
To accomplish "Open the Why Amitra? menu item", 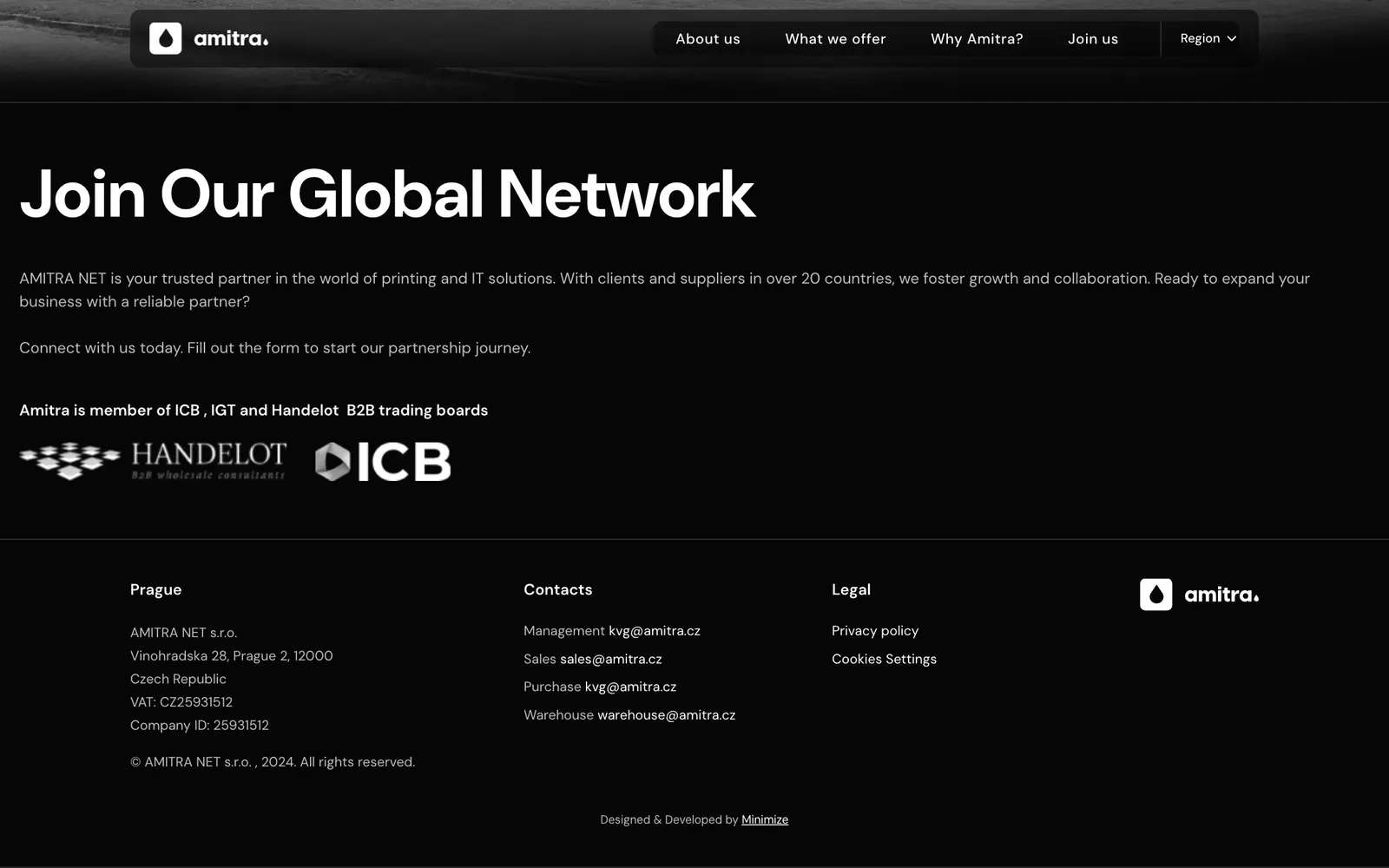I will pyautogui.click(x=977, y=39).
